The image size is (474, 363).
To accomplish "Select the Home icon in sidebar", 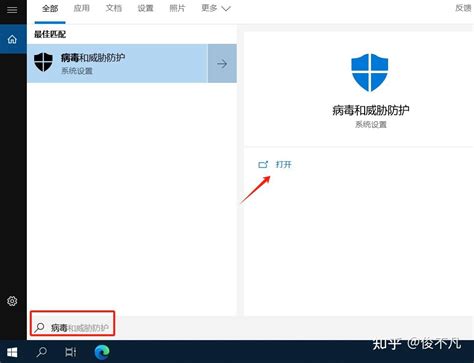I will [12, 40].
